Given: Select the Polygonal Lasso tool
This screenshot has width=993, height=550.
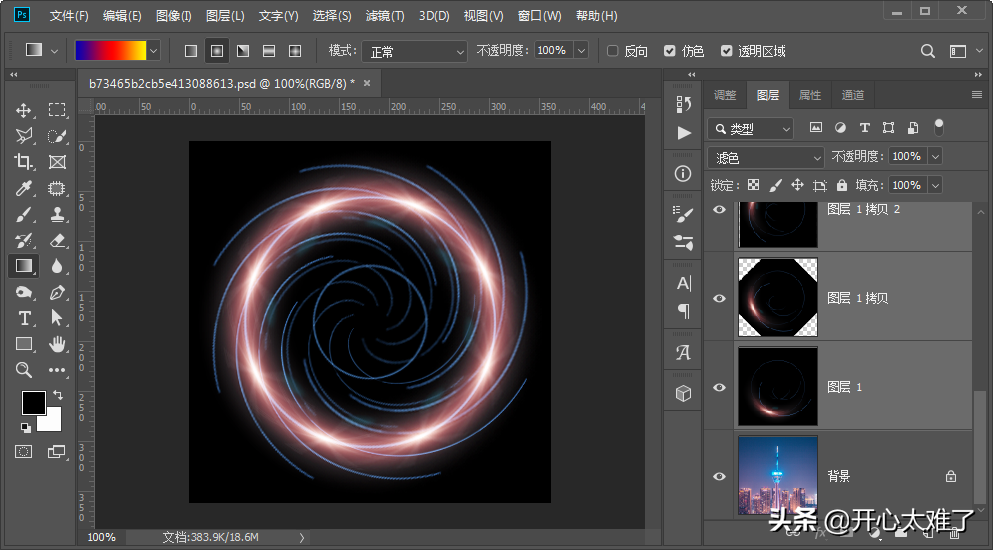Looking at the screenshot, I should tap(23, 136).
